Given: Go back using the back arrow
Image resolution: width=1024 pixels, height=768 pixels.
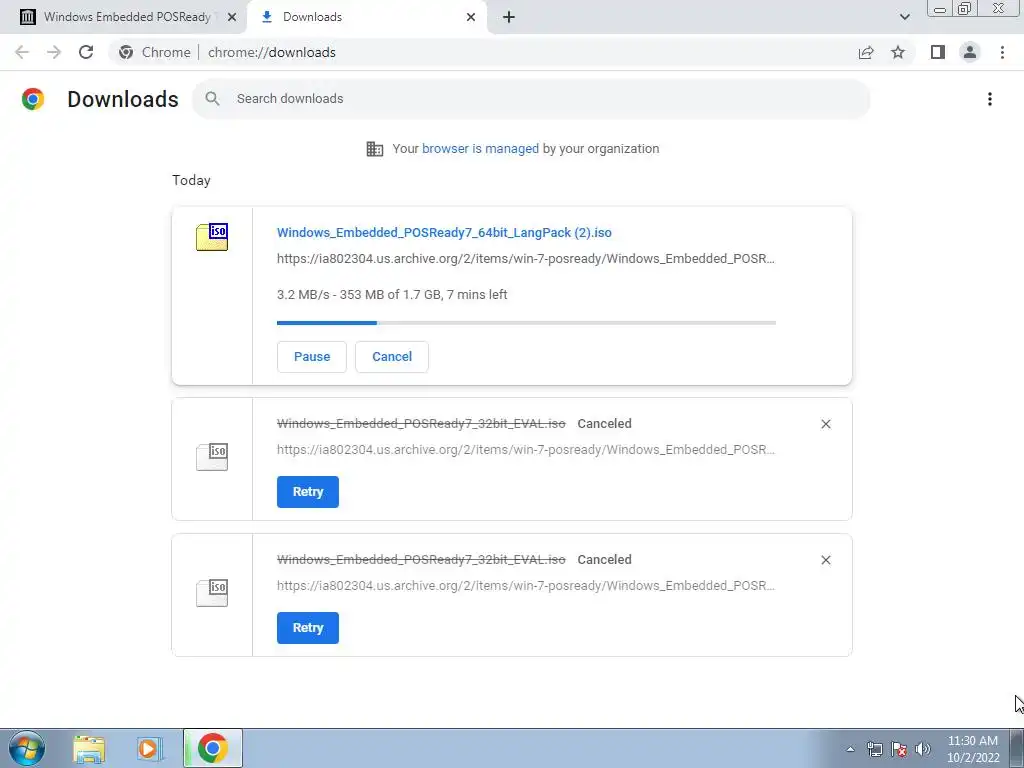Looking at the screenshot, I should point(22,52).
